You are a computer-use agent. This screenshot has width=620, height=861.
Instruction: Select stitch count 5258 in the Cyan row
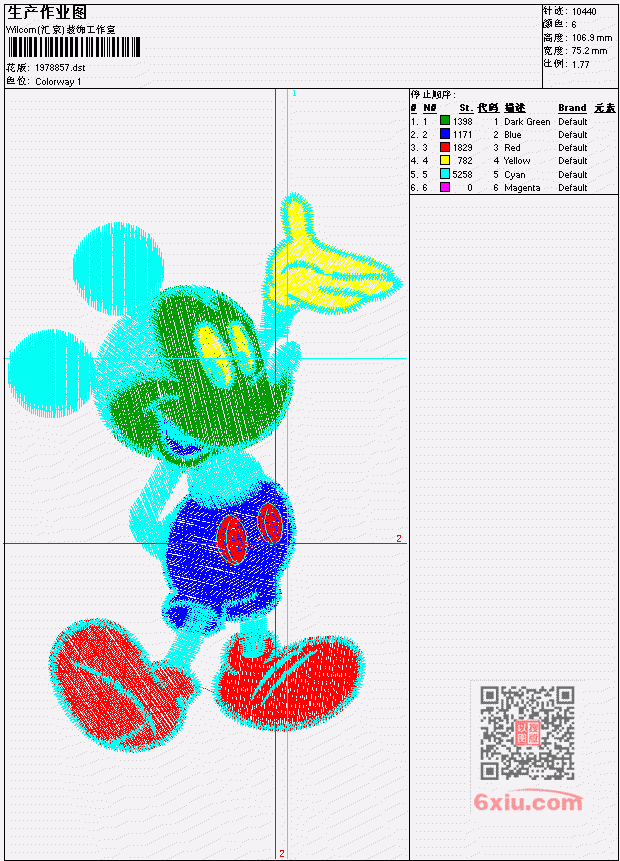(x=462, y=175)
